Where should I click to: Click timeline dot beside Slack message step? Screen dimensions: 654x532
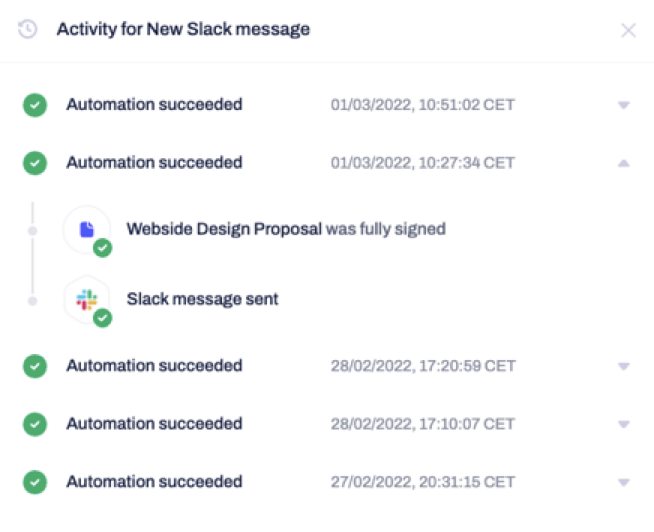[x=33, y=301]
